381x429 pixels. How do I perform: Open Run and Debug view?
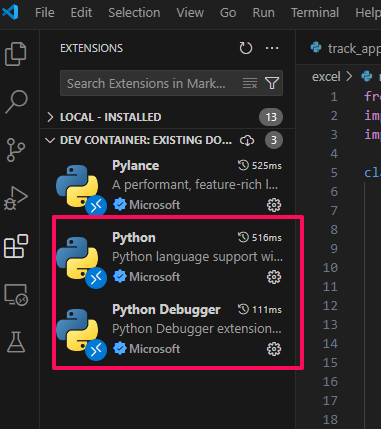click(15, 198)
